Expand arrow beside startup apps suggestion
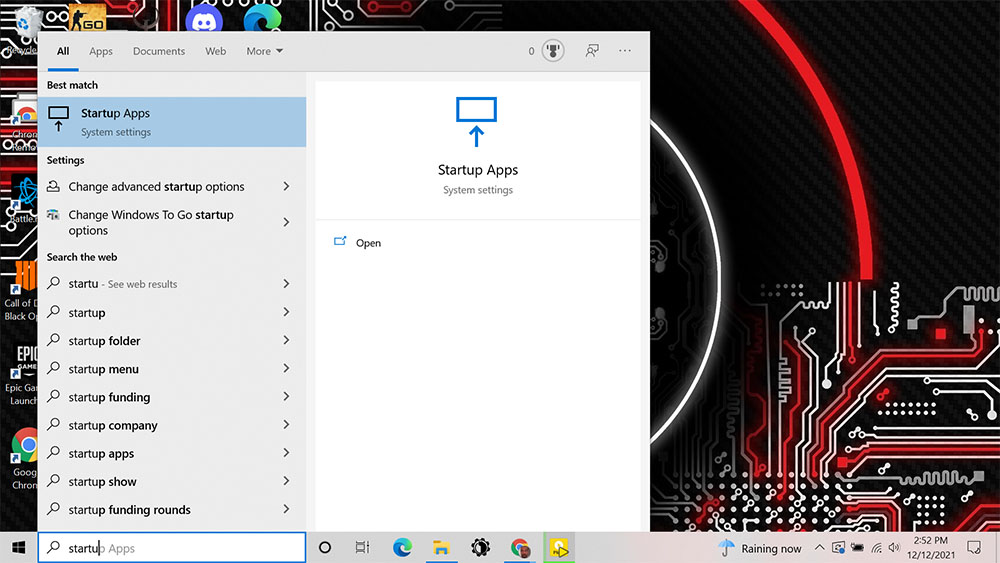Screen dimensions: 1000x563 click(x=286, y=452)
